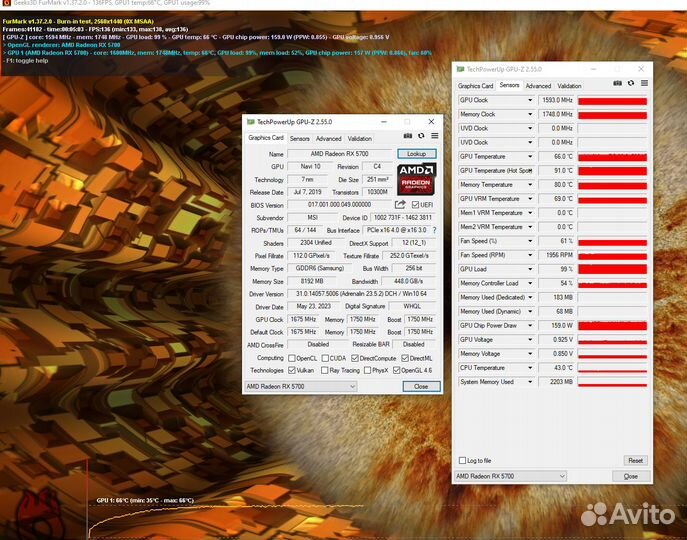687x540 pixels.
Task: Click Close button in Graphics Card window
Action: point(421,386)
